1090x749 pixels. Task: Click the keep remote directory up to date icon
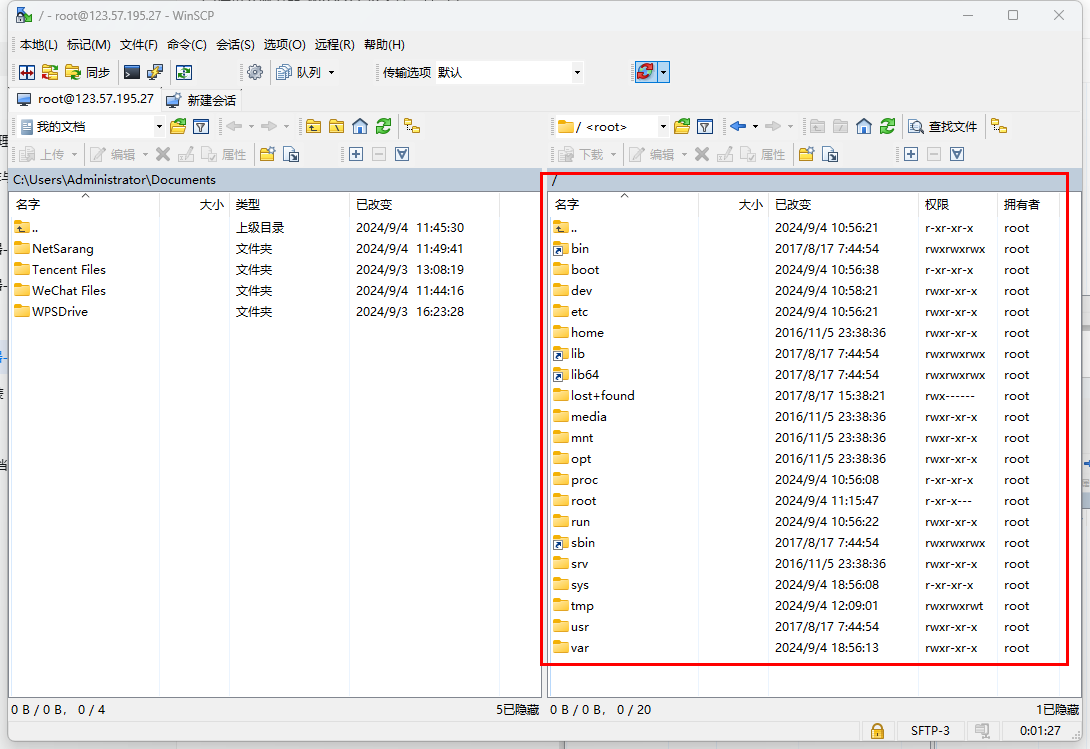pos(184,72)
